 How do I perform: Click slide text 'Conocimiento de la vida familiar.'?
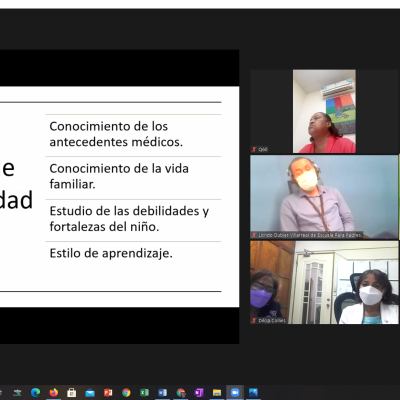[119, 176]
